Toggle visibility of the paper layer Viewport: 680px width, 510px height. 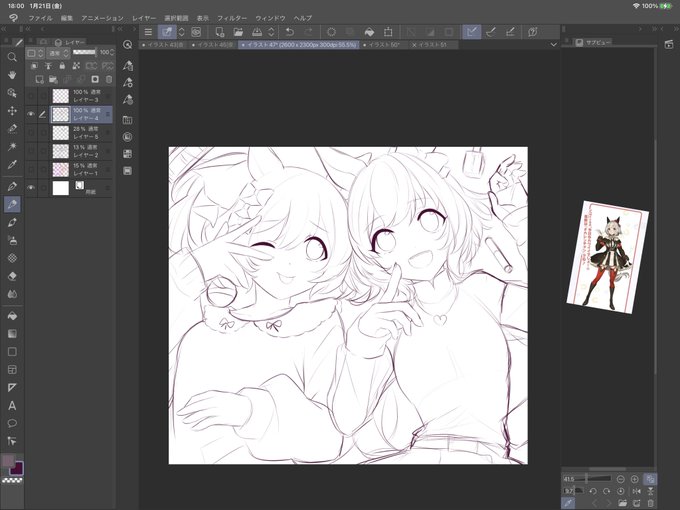click(x=31, y=188)
